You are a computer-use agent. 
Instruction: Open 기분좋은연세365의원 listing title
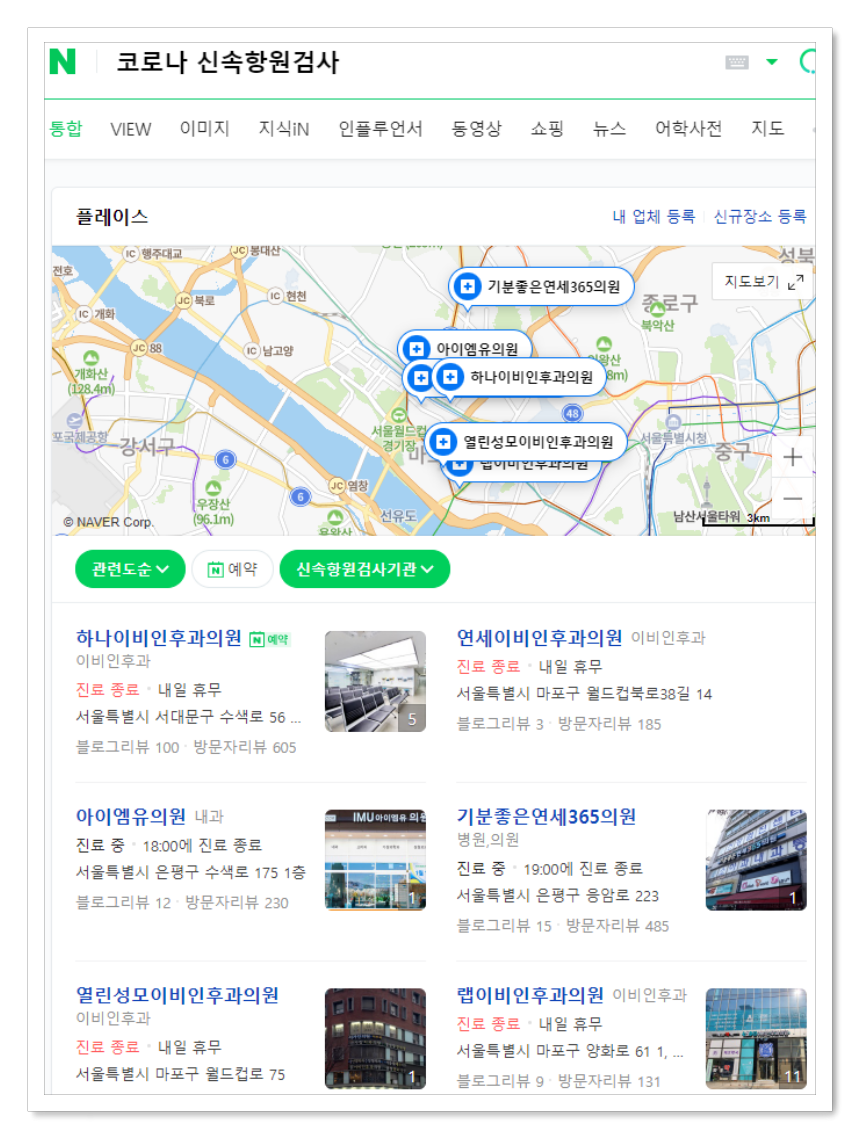tap(546, 816)
